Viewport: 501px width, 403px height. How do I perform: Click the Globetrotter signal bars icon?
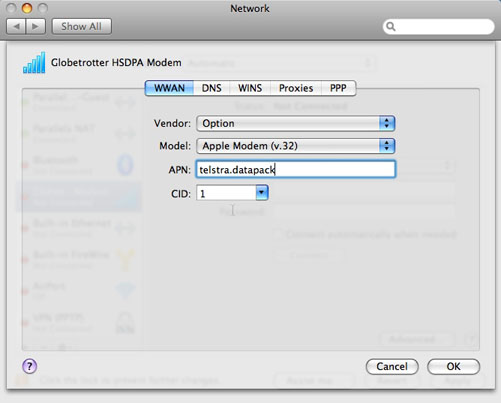click(34, 63)
